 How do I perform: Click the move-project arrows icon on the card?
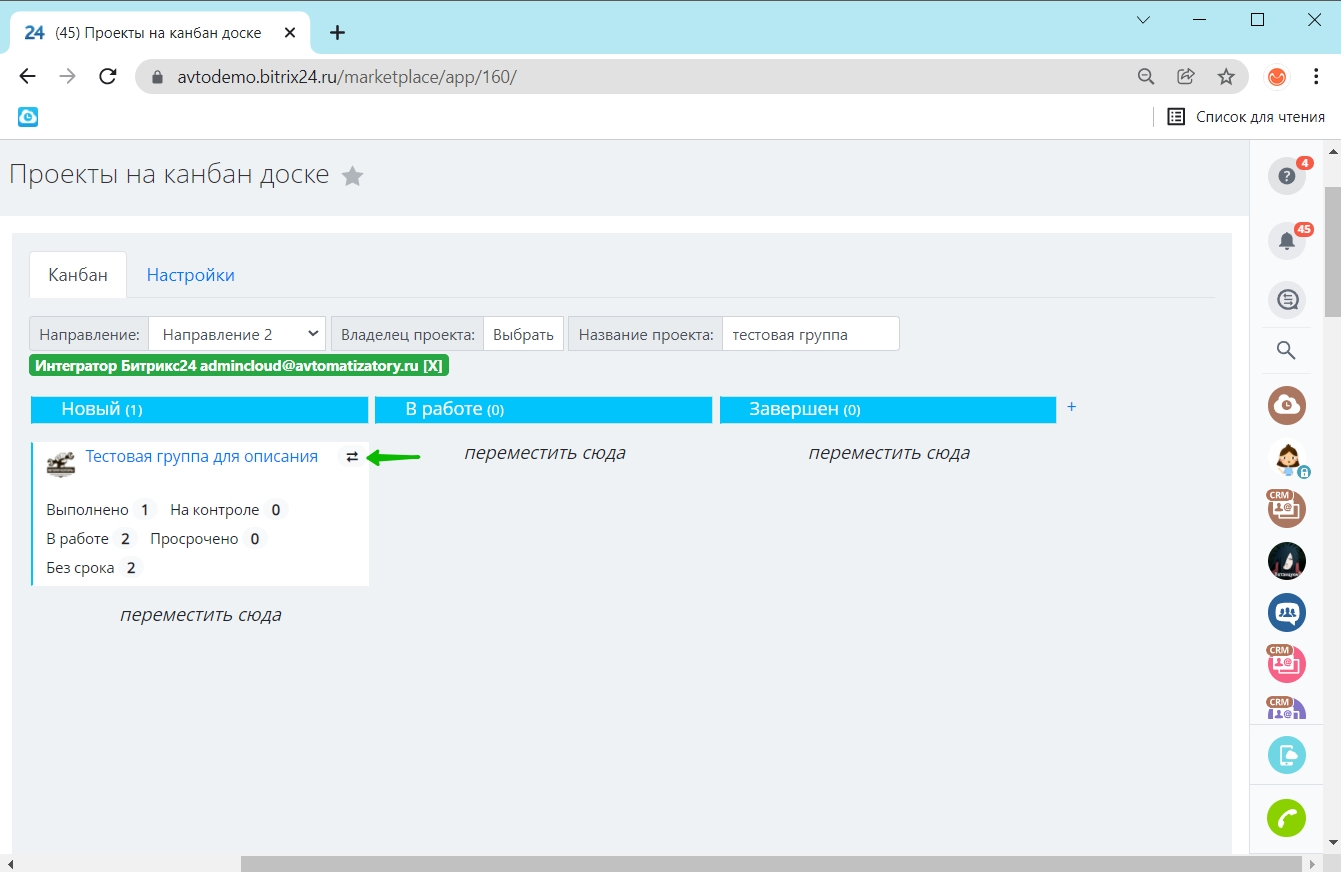coord(351,457)
